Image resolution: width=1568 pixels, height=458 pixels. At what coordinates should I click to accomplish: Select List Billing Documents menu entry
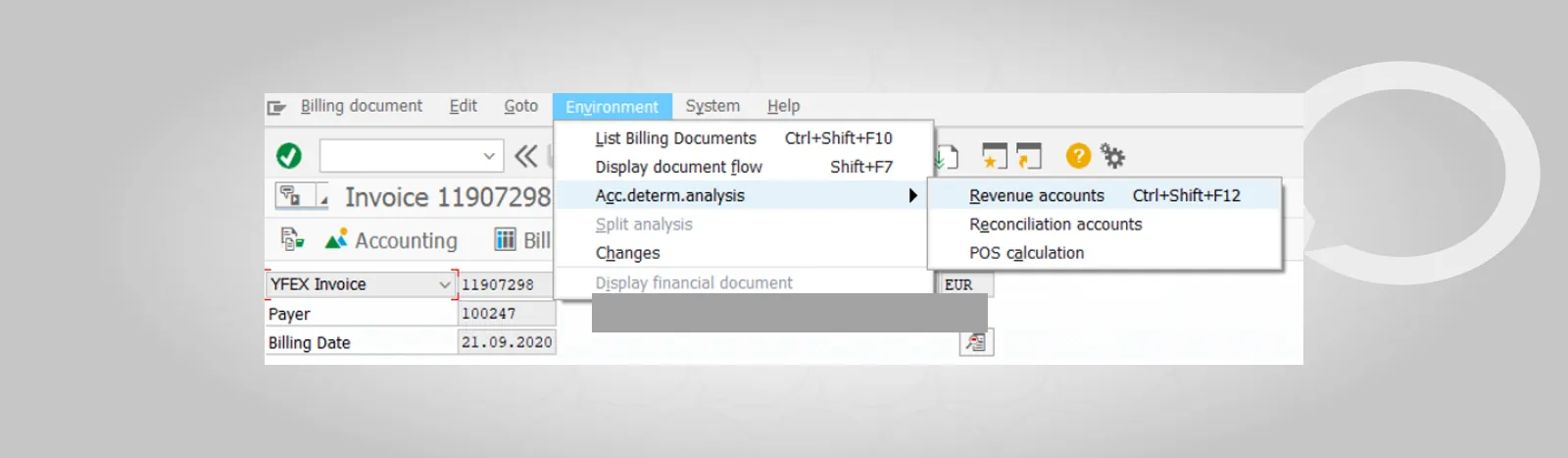pos(744,138)
